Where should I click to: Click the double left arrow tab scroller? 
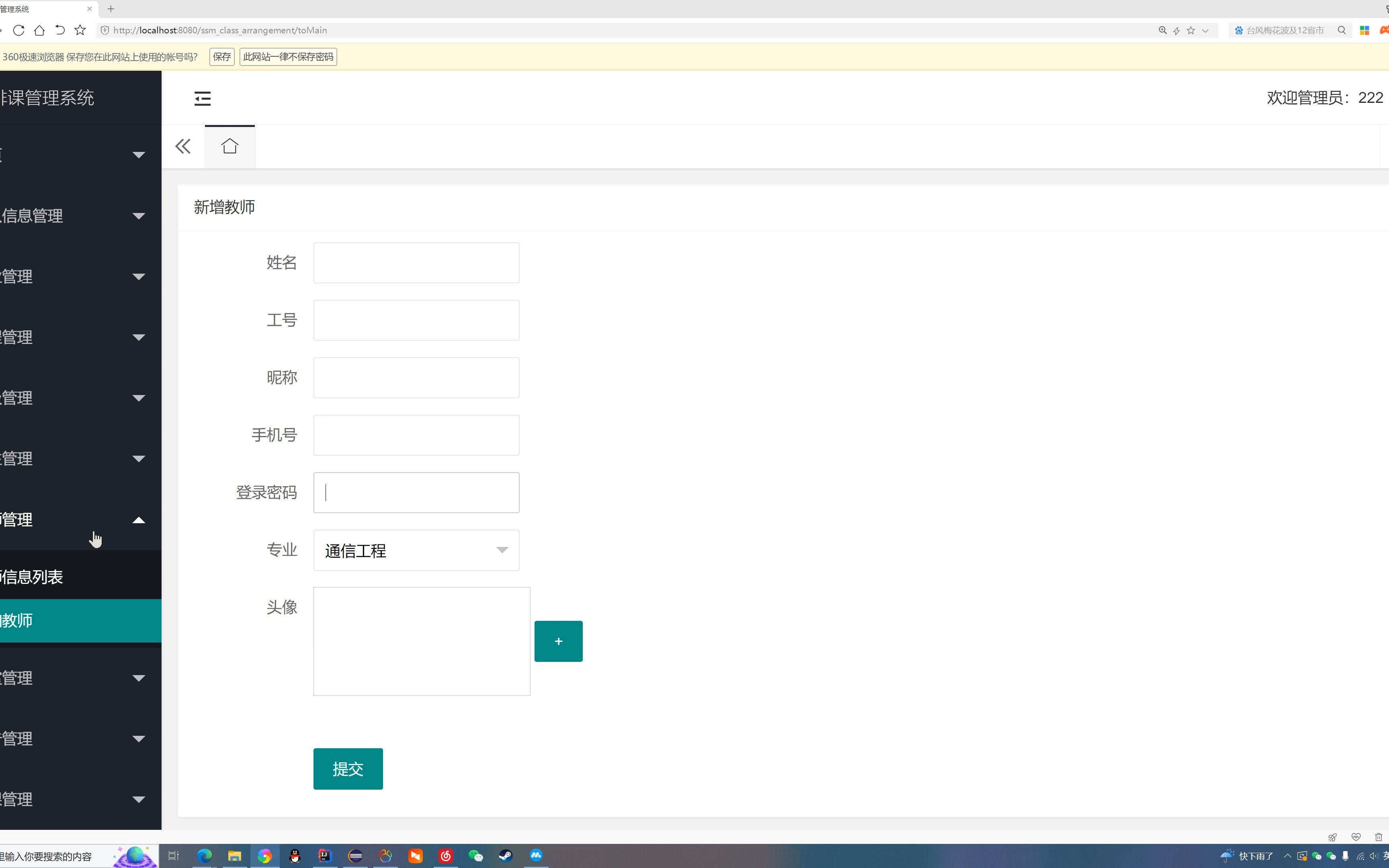[182, 146]
